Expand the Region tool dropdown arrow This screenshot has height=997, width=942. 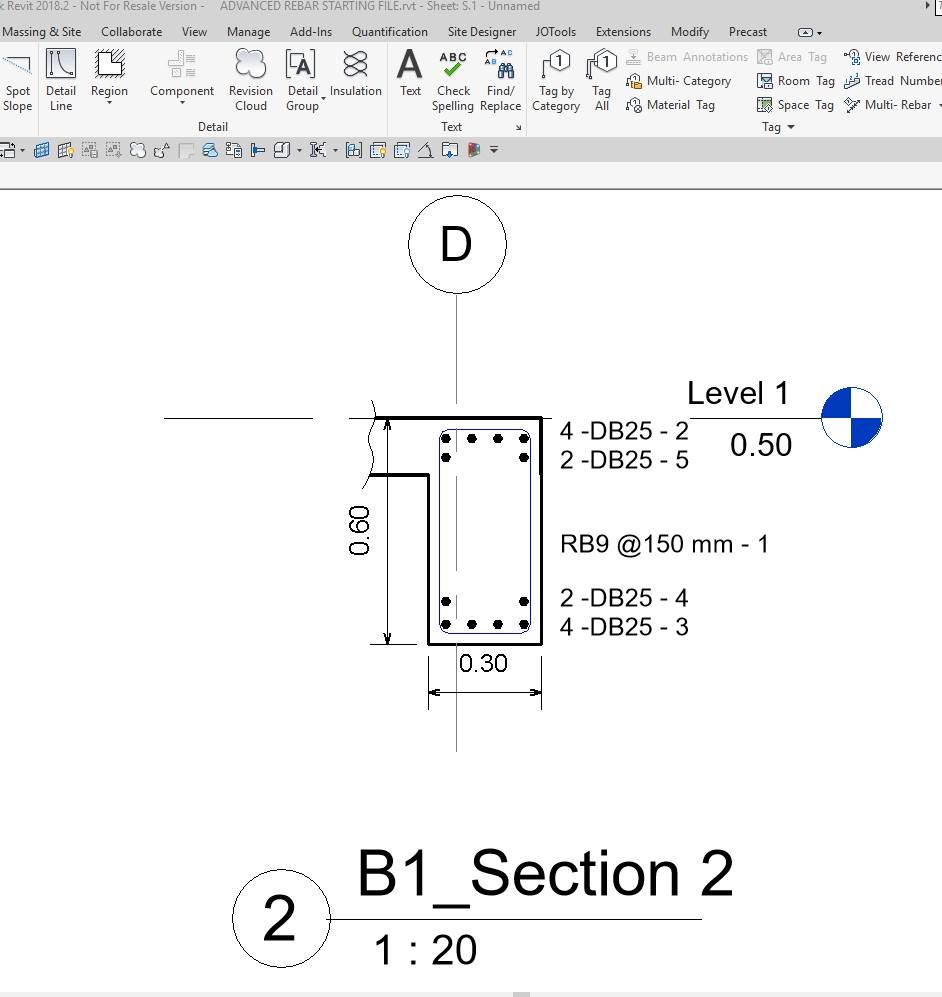pyautogui.click(x=109, y=102)
